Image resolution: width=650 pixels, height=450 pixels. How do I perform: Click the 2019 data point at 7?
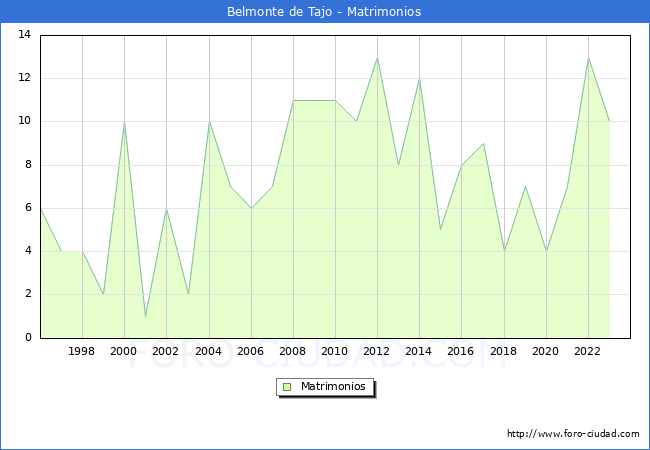click(x=525, y=186)
